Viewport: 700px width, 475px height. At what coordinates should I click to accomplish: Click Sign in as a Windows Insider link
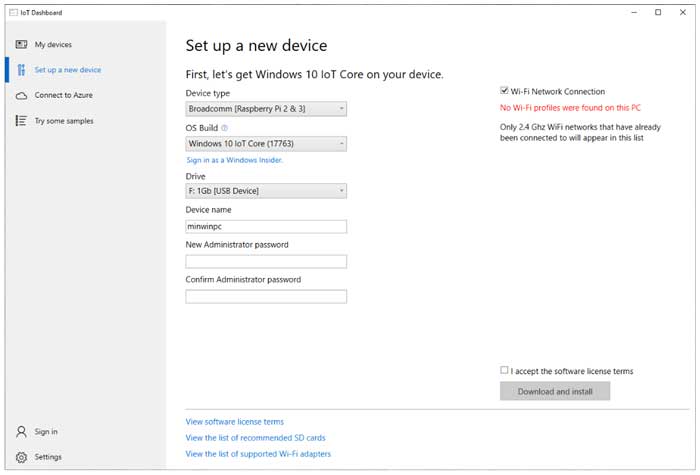click(234, 160)
